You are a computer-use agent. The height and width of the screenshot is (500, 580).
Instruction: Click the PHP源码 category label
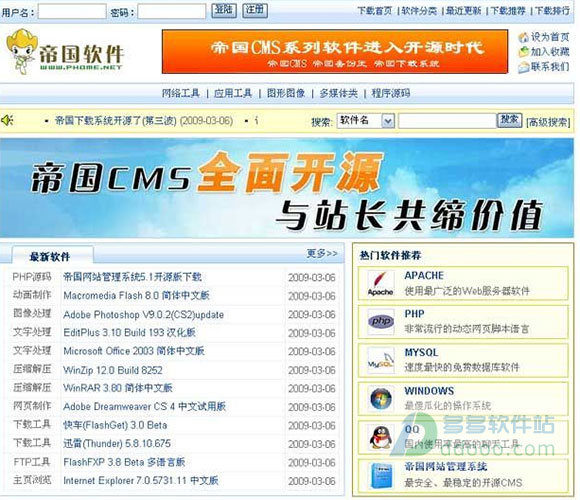(32, 277)
